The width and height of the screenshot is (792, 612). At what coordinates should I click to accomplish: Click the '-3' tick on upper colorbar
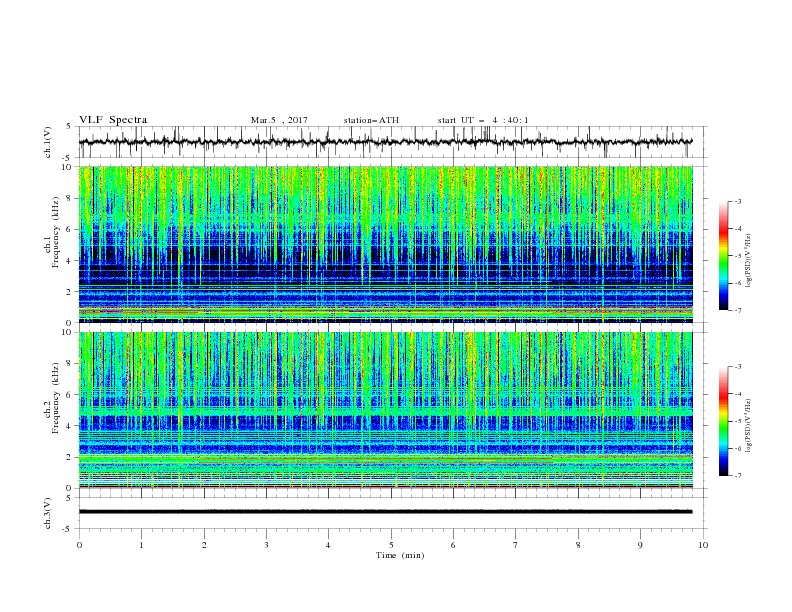(737, 201)
